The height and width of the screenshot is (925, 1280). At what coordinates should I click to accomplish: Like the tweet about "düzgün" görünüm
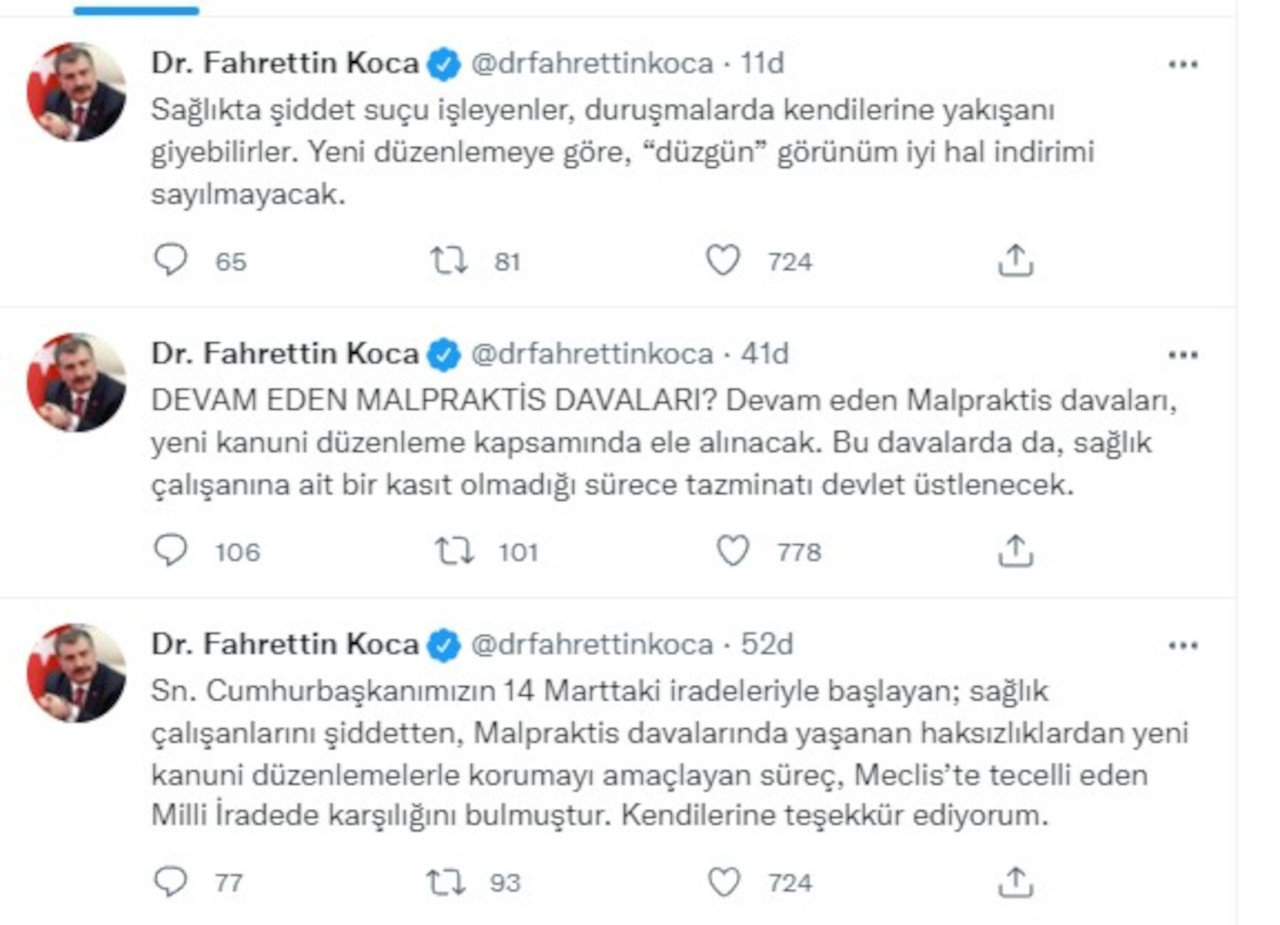pyautogui.click(x=723, y=261)
